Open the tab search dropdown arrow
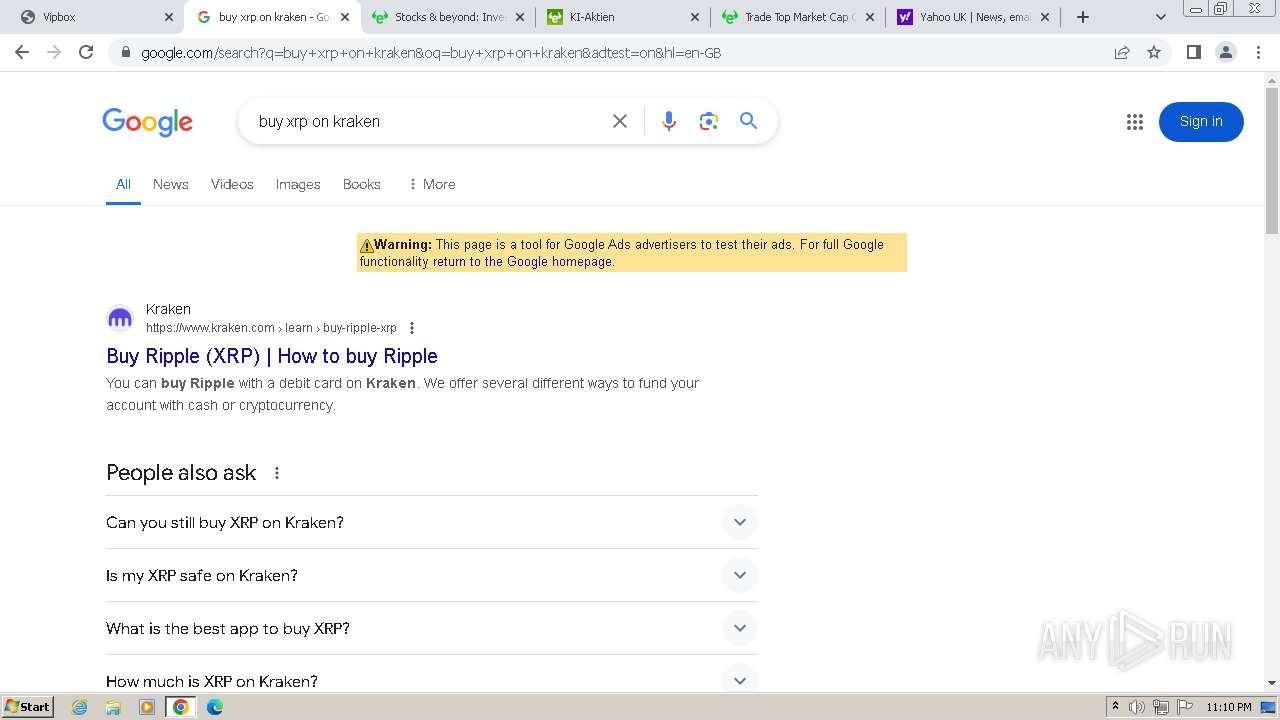 [x=1161, y=17]
